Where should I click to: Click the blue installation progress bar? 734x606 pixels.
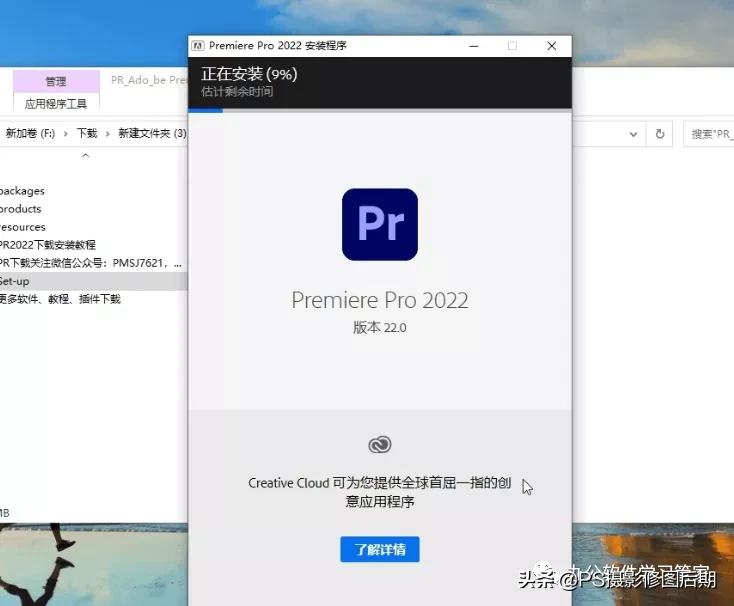tap(206, 110)
